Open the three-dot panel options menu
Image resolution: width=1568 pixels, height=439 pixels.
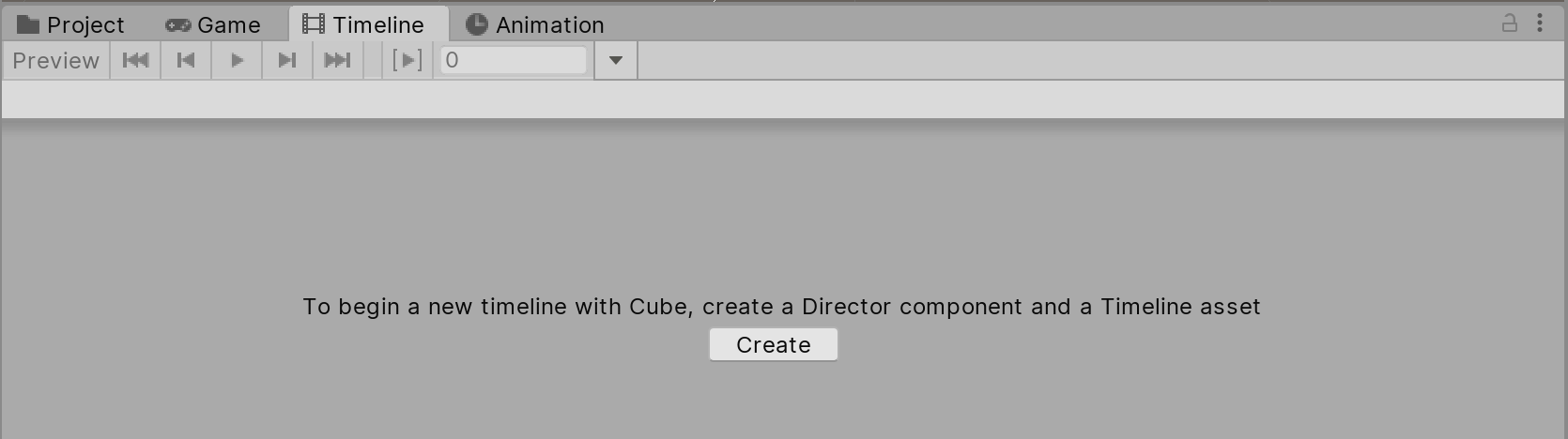(1540, 23)
